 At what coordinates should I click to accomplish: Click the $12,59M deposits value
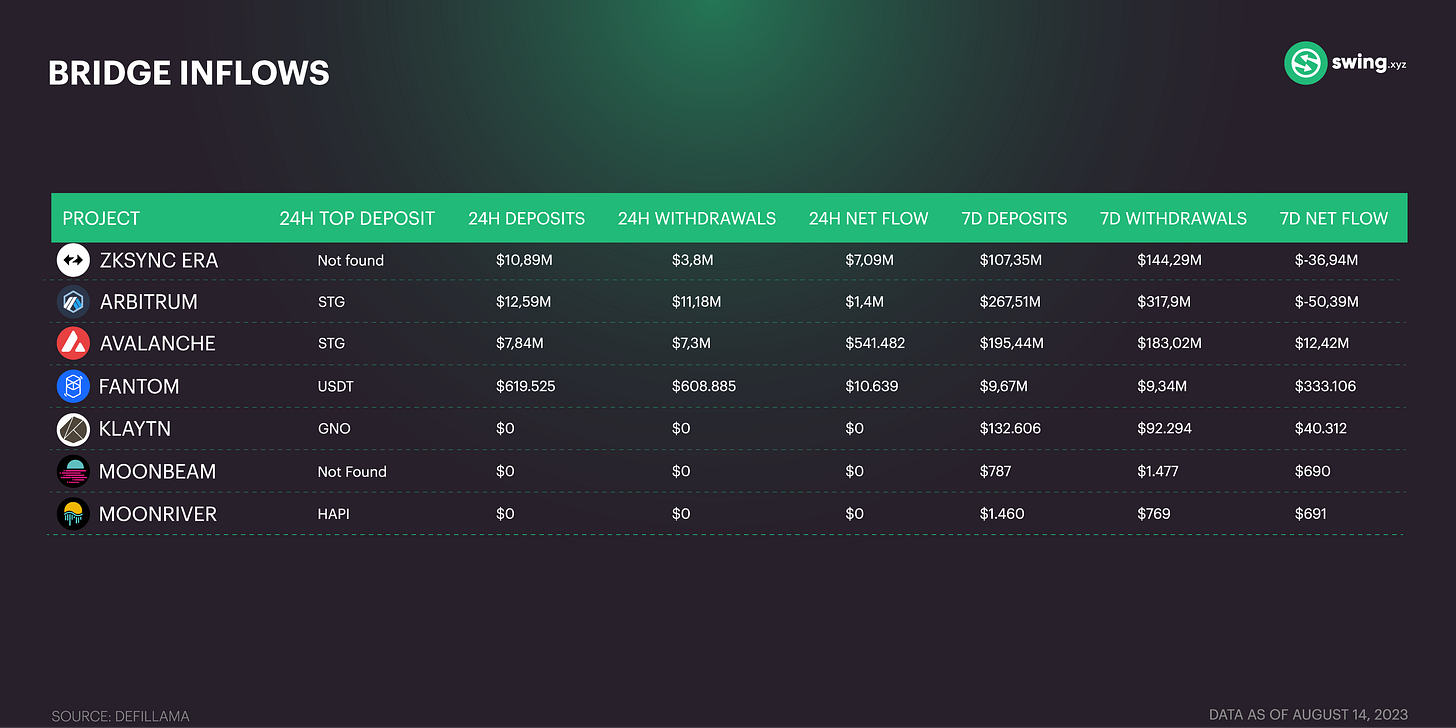click(x=524, y=301)
